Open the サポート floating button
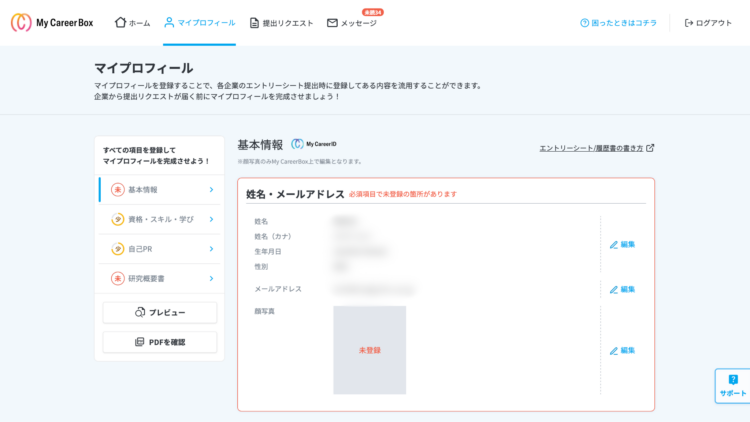This screenshot has width=750, height=422. pos(733,386)
